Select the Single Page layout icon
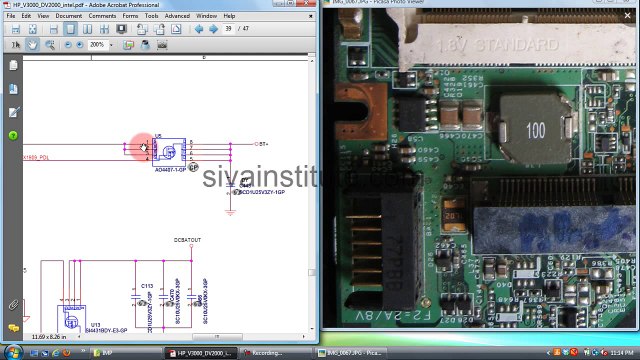 tap(70, 29)
